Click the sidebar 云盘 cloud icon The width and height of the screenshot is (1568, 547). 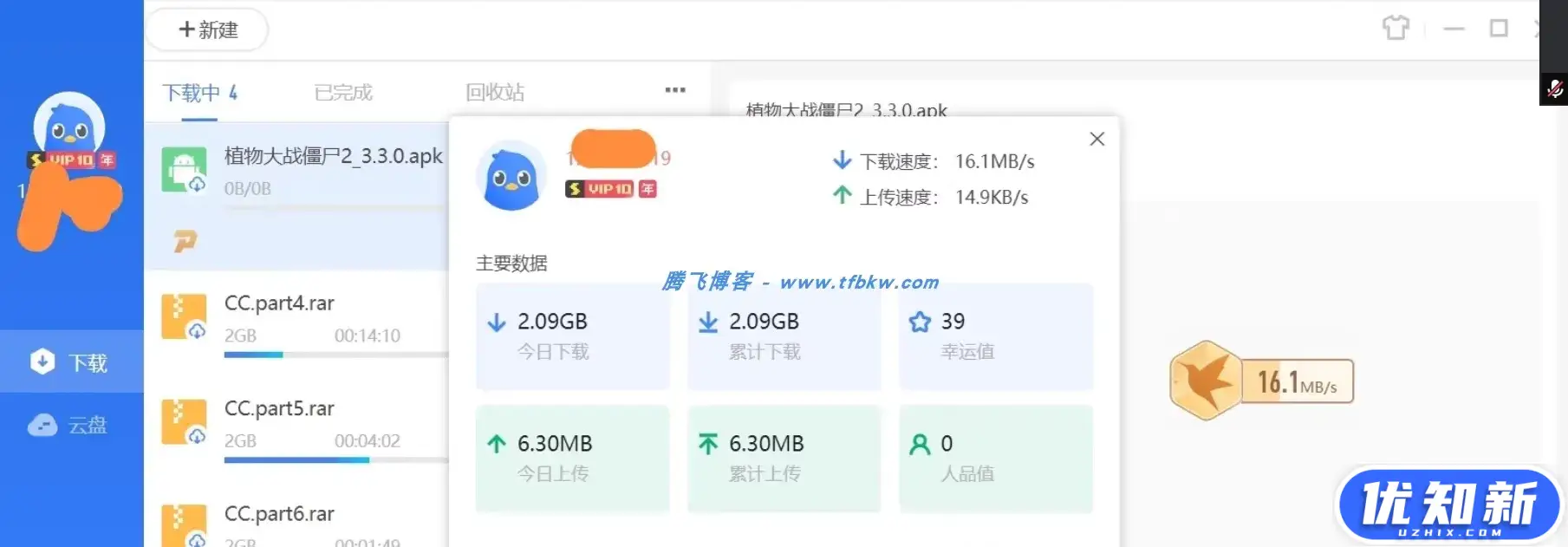click(42, 425)
